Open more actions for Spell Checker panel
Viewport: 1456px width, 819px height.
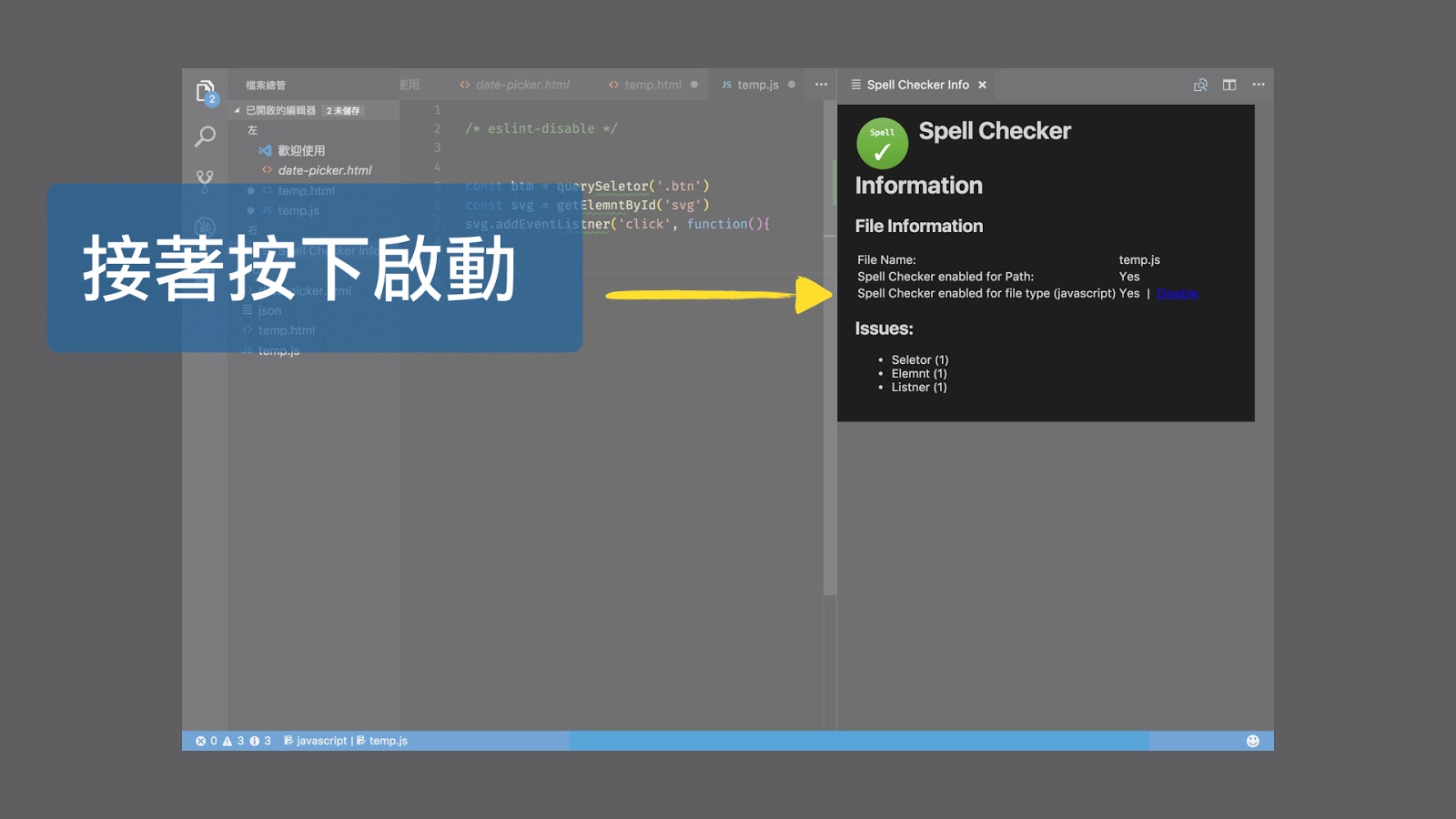tap(1259, 85)
